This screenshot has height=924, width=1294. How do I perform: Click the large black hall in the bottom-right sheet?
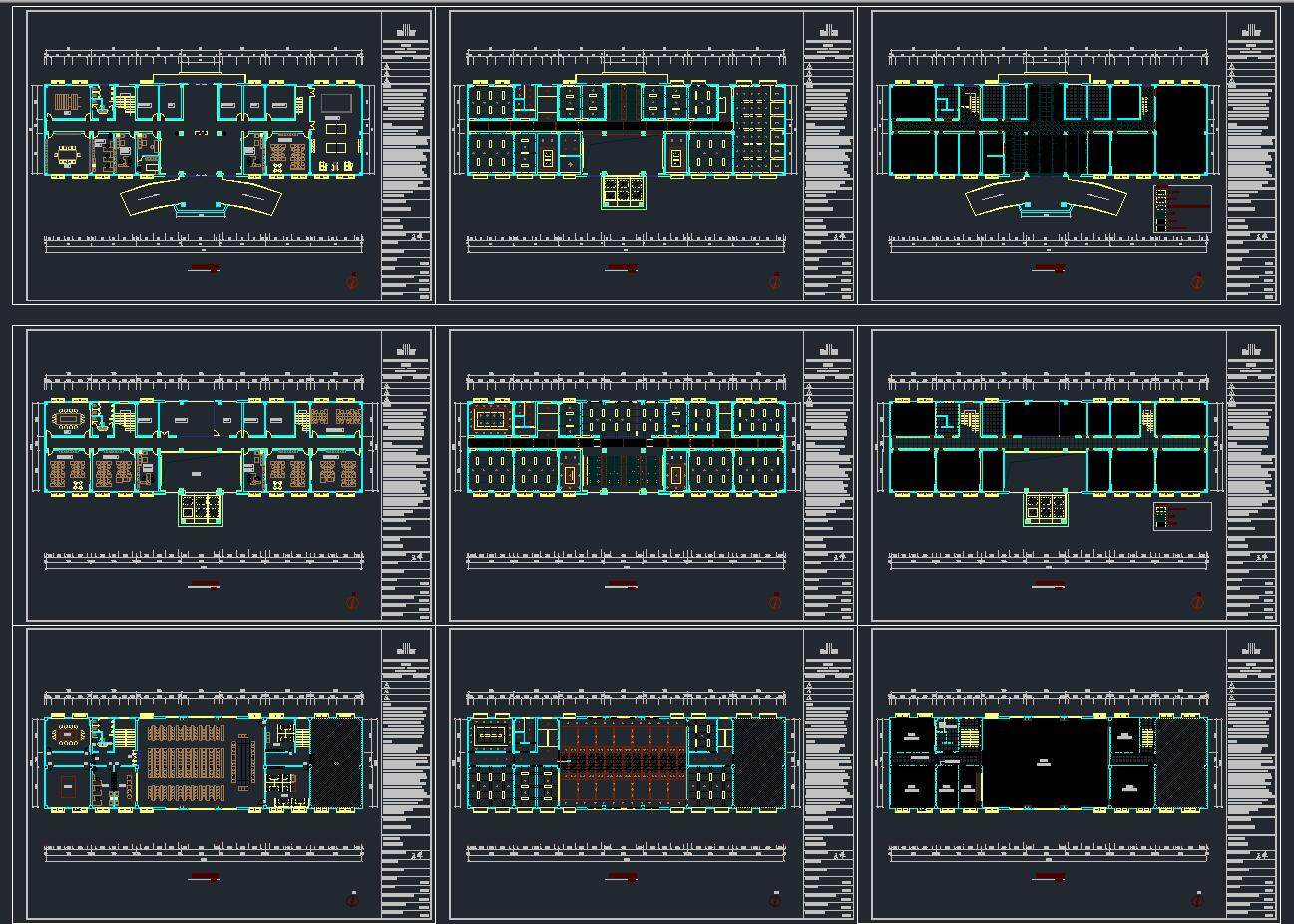tap(1045, 763)
